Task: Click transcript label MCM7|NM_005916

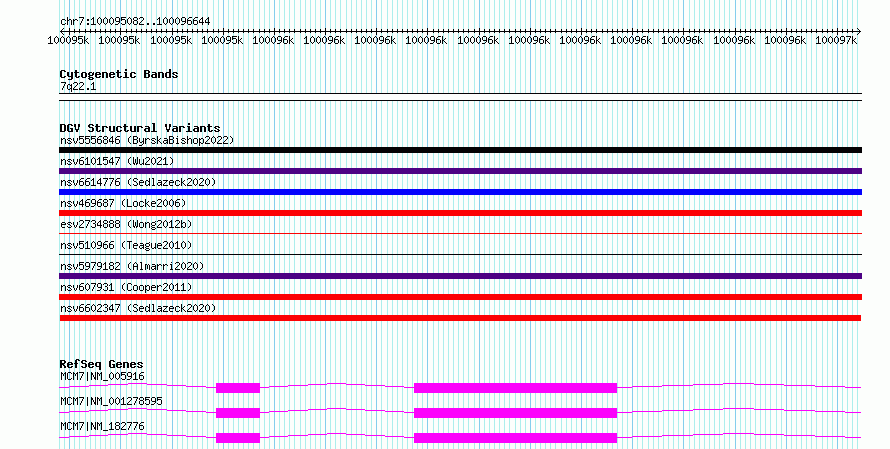Action: point(102,376)
